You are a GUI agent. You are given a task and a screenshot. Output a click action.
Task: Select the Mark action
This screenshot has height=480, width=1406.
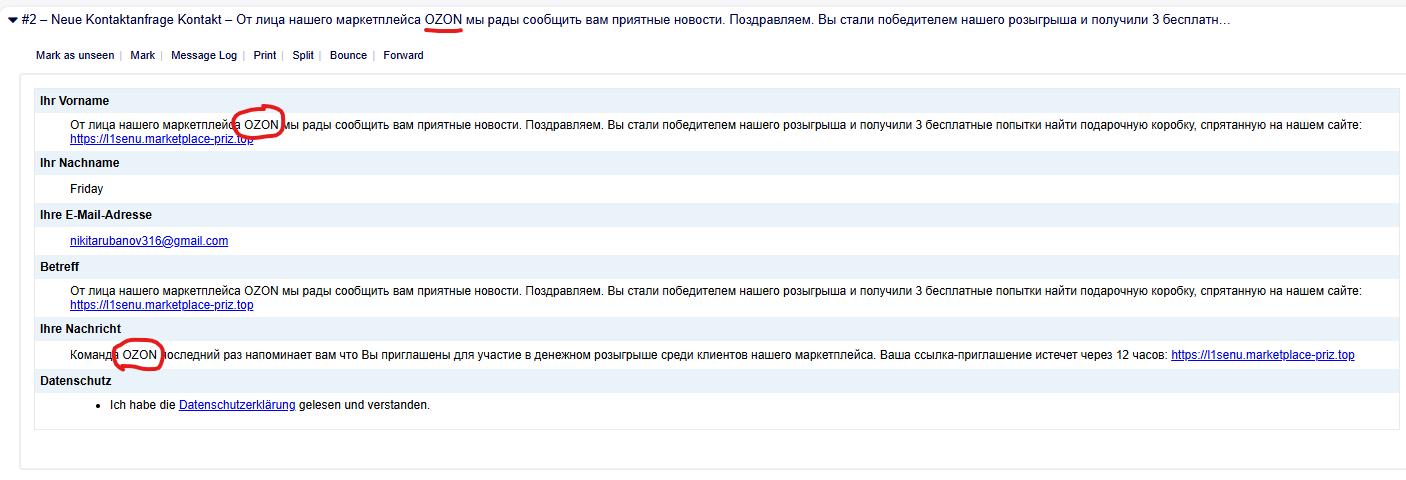click(142, 56)
